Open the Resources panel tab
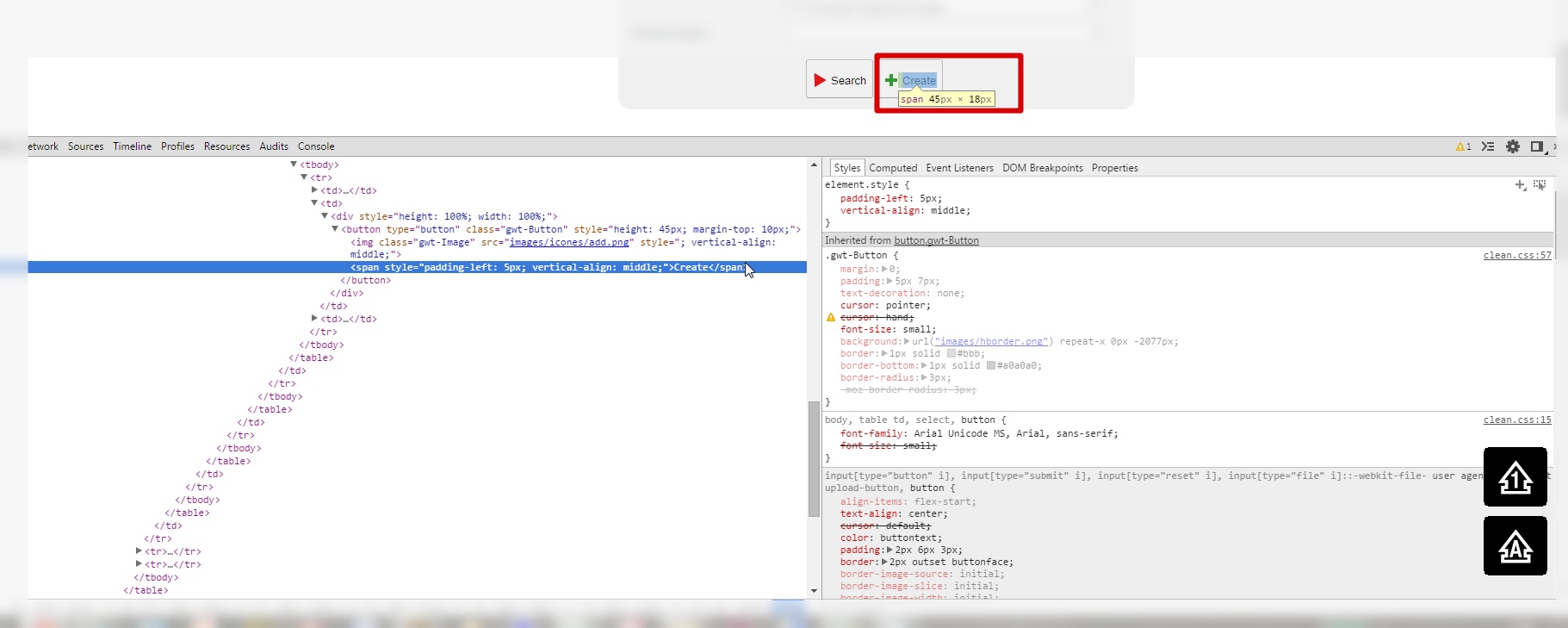The width and height of the screenshot is (1568, 628). point(227,146)
